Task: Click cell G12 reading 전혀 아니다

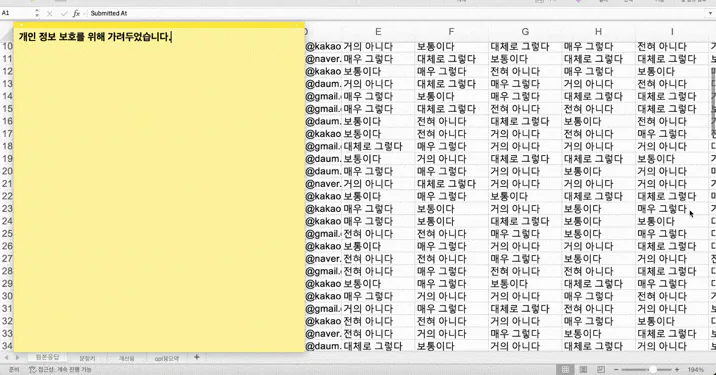Action: (x=525, y=71)
